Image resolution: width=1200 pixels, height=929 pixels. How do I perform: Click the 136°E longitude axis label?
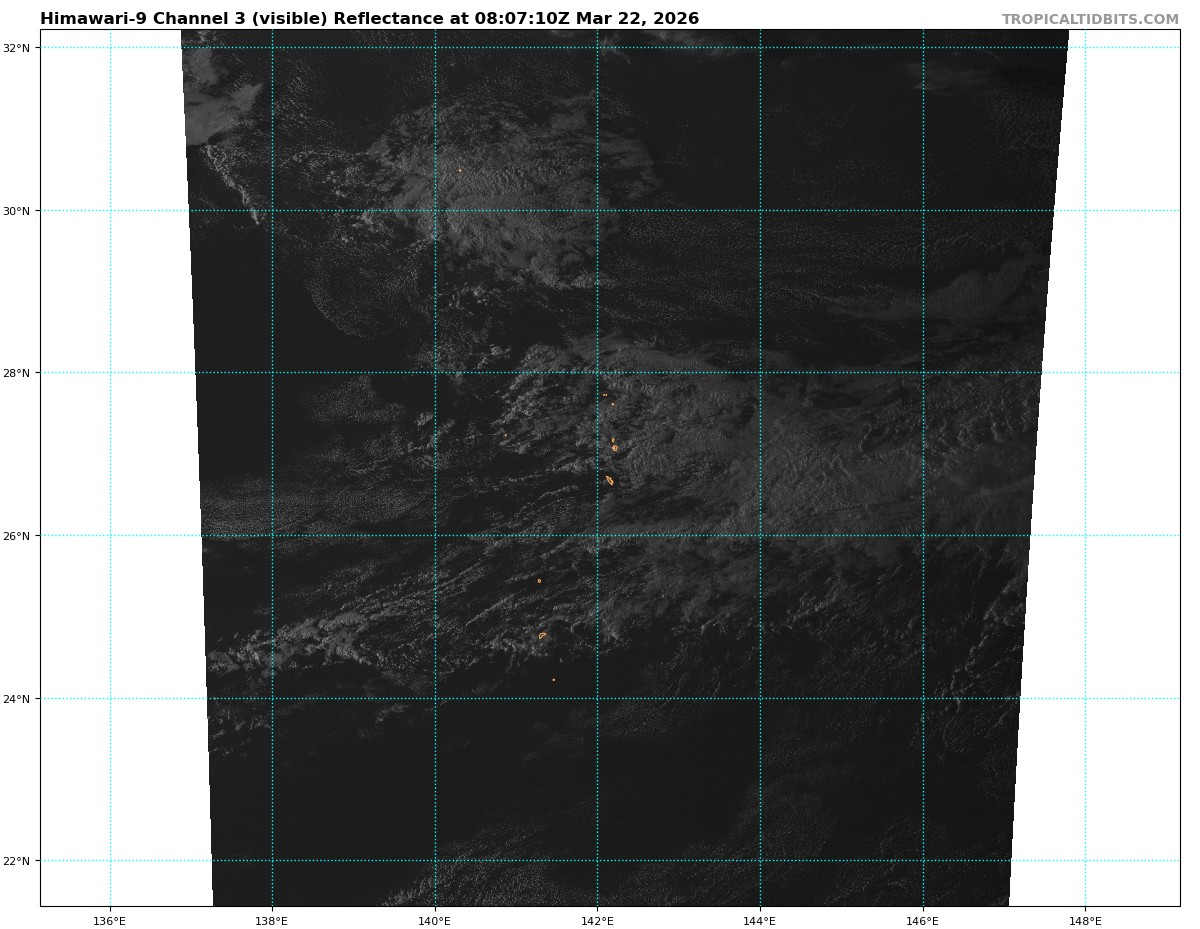(110, 920)
